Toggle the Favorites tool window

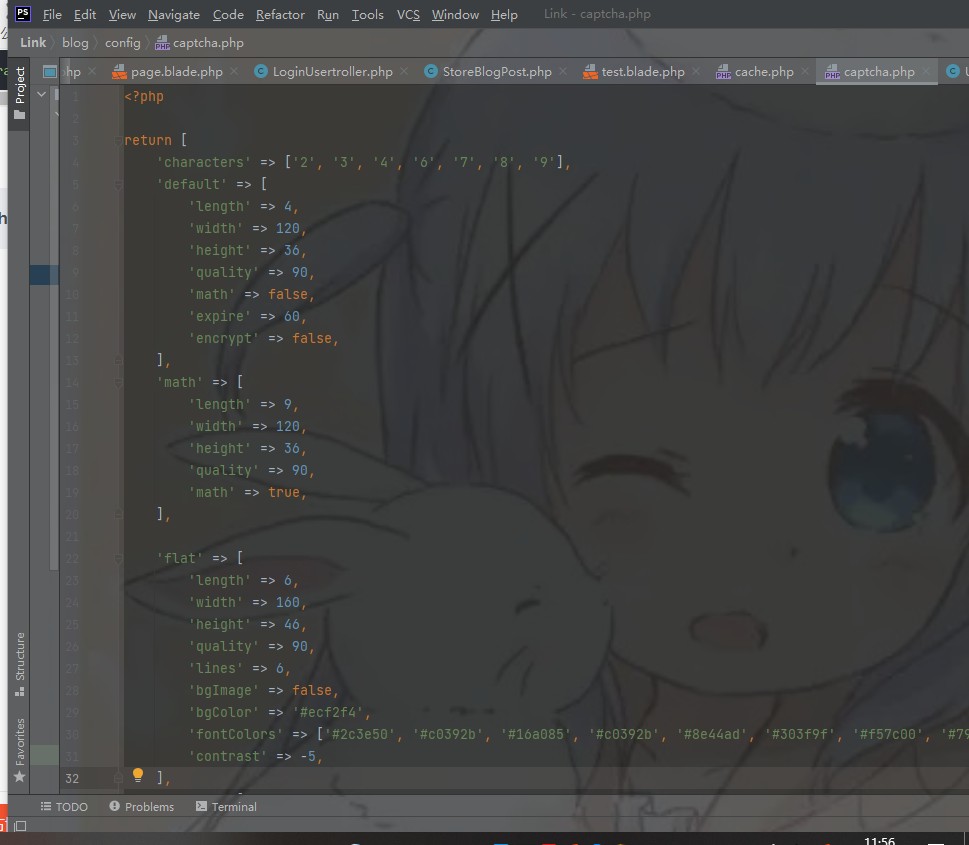[20, 749]
